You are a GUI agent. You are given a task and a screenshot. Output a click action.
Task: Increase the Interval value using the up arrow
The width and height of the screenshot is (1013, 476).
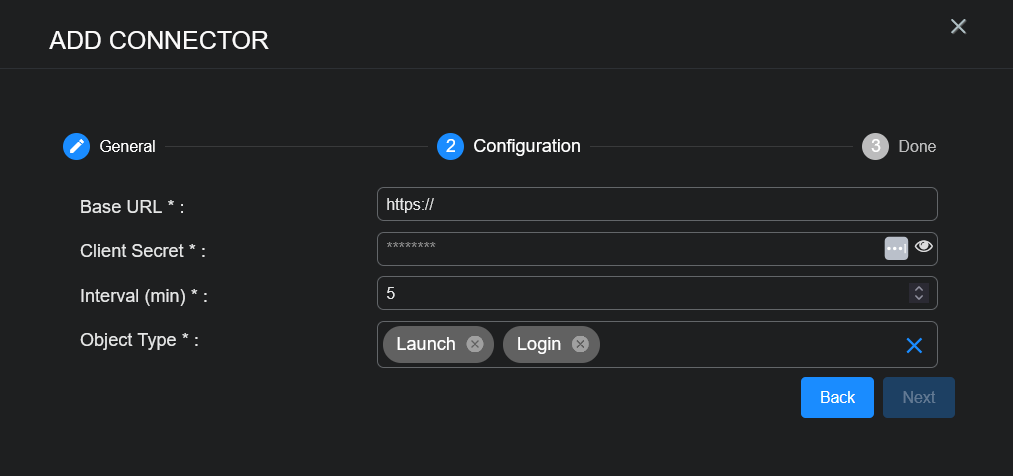pyautogui.click(x=919, y=289)
